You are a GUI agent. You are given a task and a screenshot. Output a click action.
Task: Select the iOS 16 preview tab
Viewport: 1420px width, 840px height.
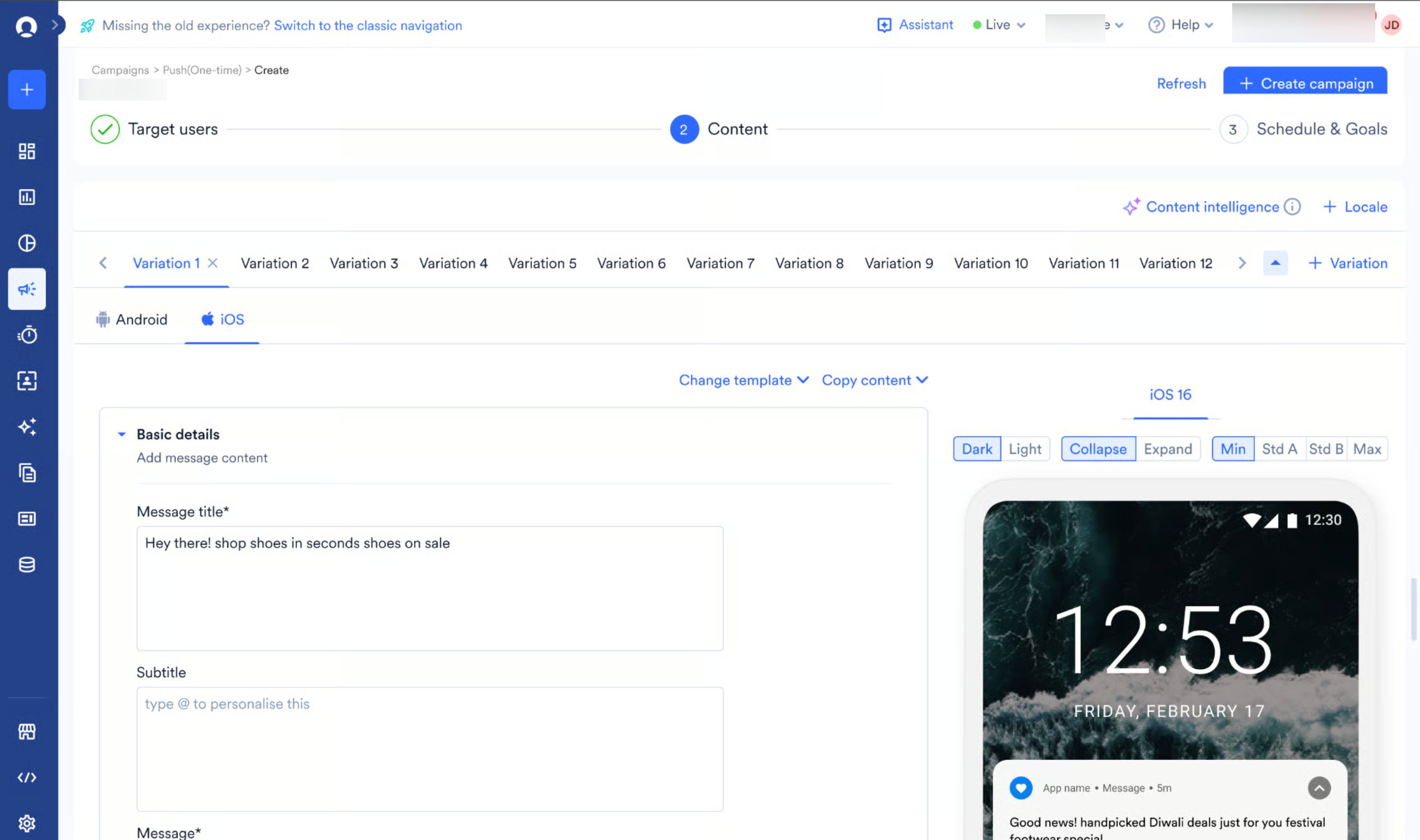(1170, 394)
